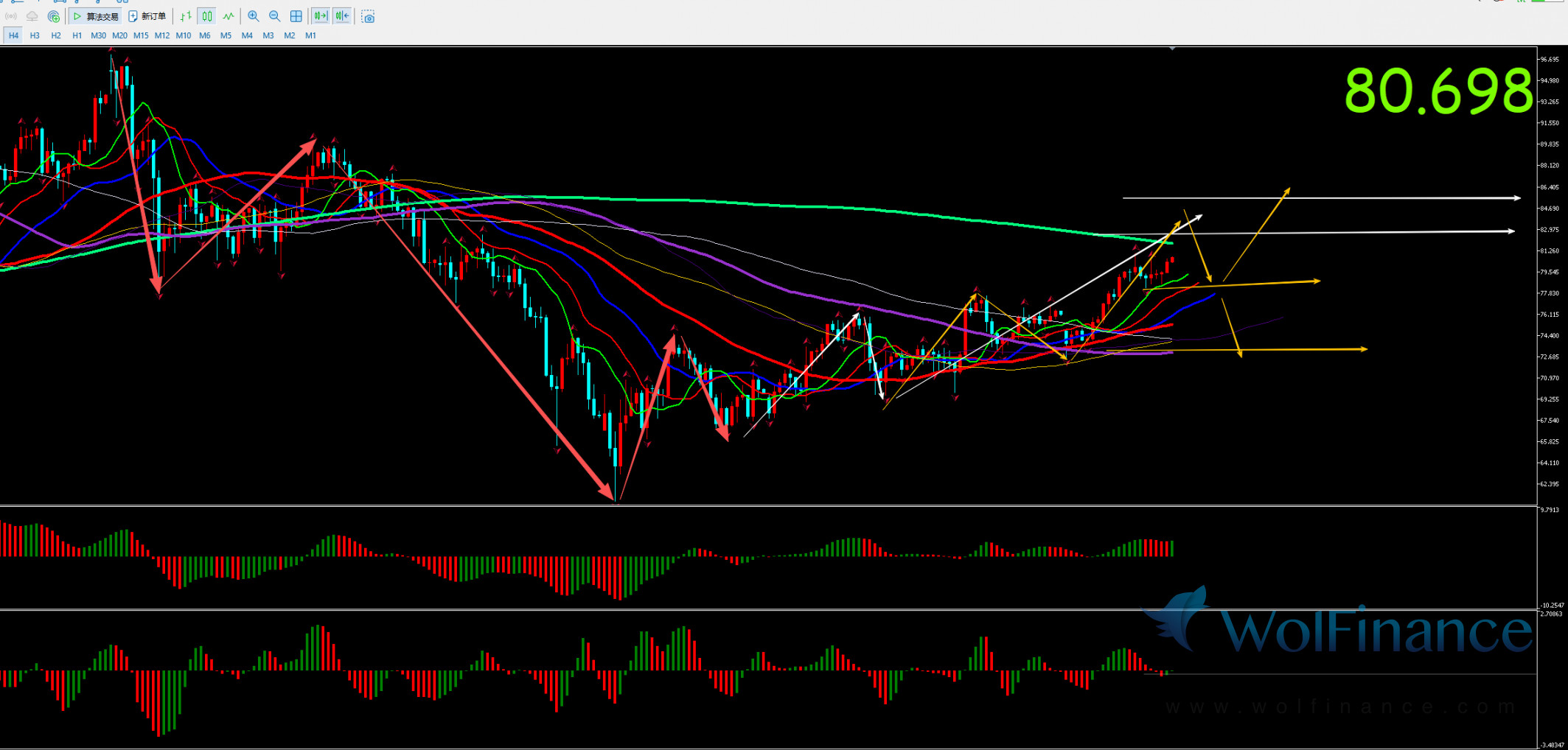Toggle candlestick chart mode
This screenshot has height=750, width=1568.
(207, 16)
